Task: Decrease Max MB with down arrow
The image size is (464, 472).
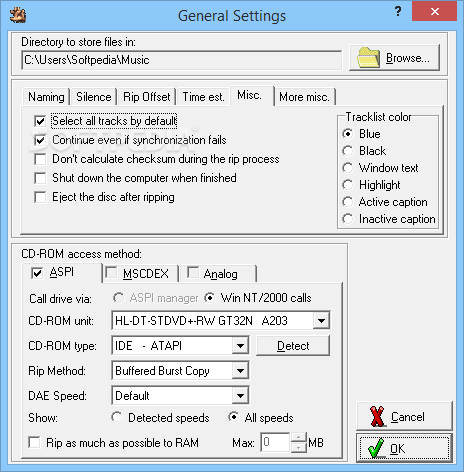Action: [299, 447]
